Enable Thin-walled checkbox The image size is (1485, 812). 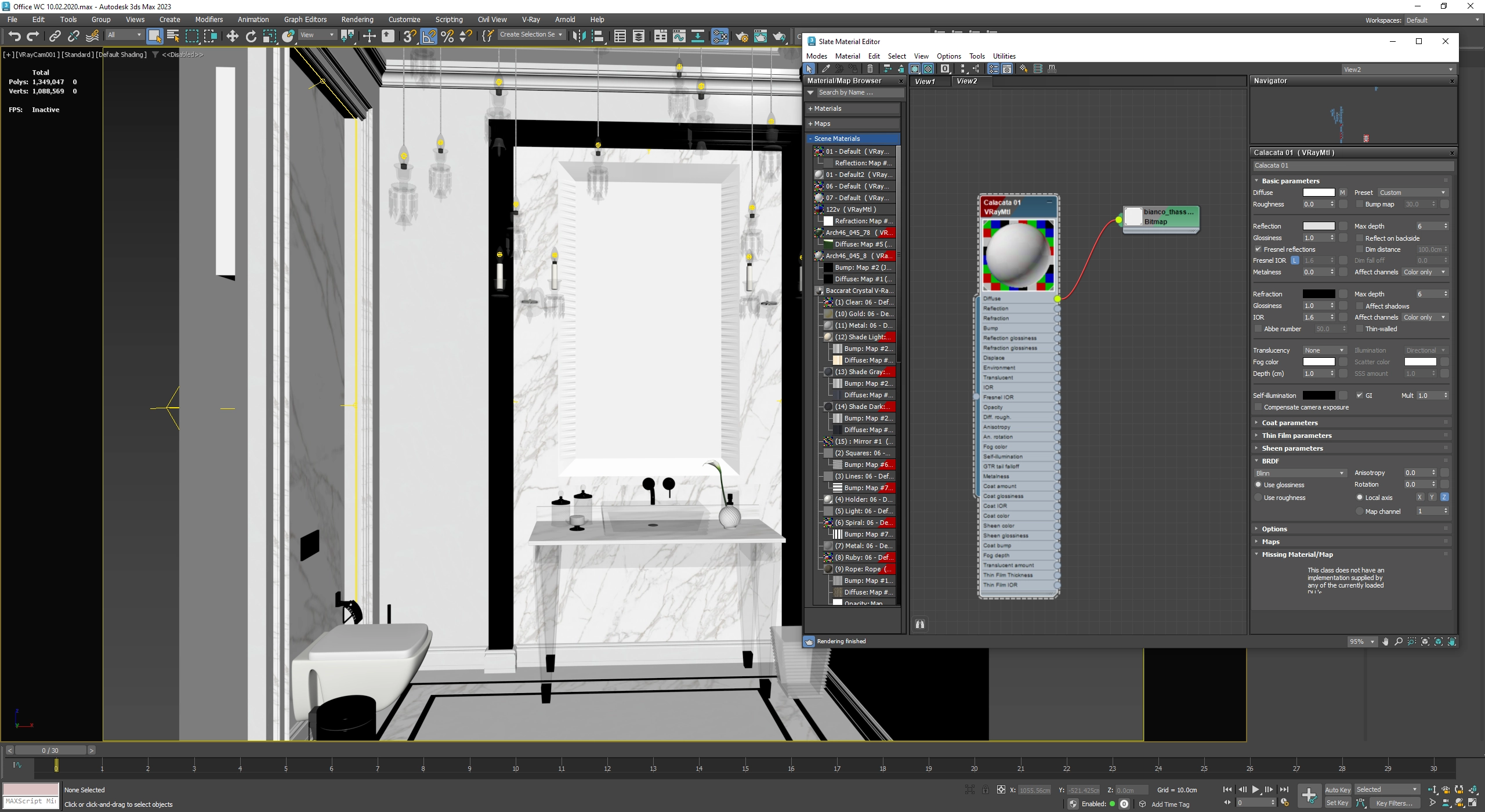(1359, 329)
